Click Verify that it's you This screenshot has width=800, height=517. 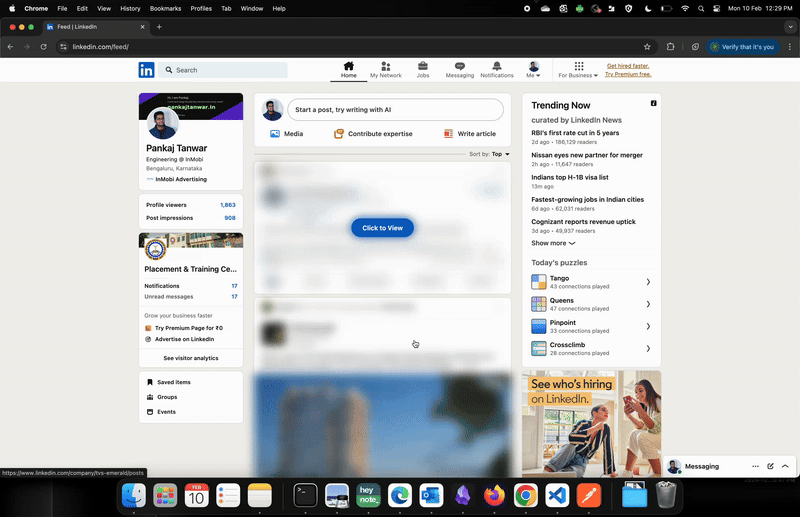[x=742, y=47]
